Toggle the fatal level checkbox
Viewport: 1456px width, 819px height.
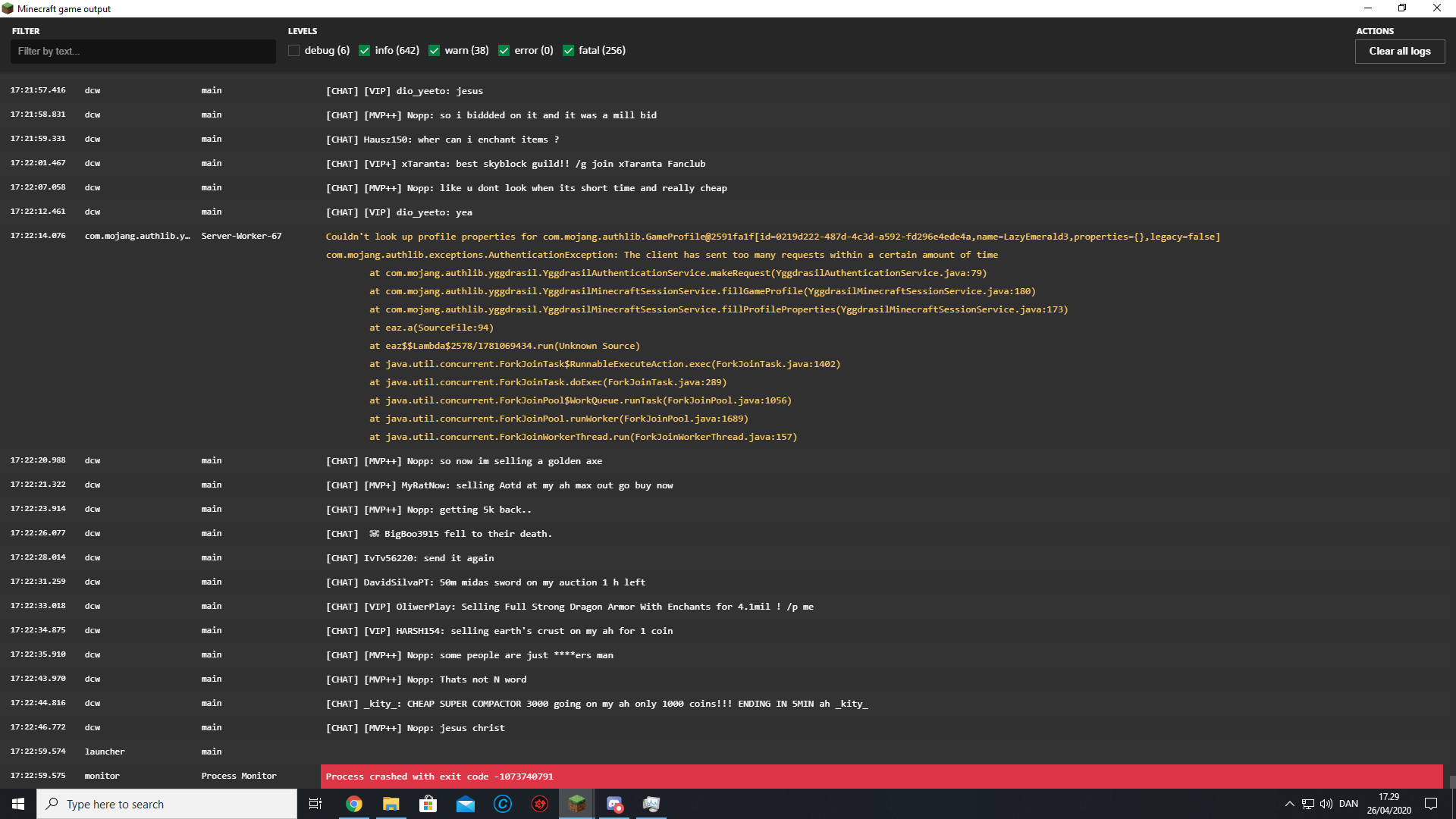[x=568, y=51]
